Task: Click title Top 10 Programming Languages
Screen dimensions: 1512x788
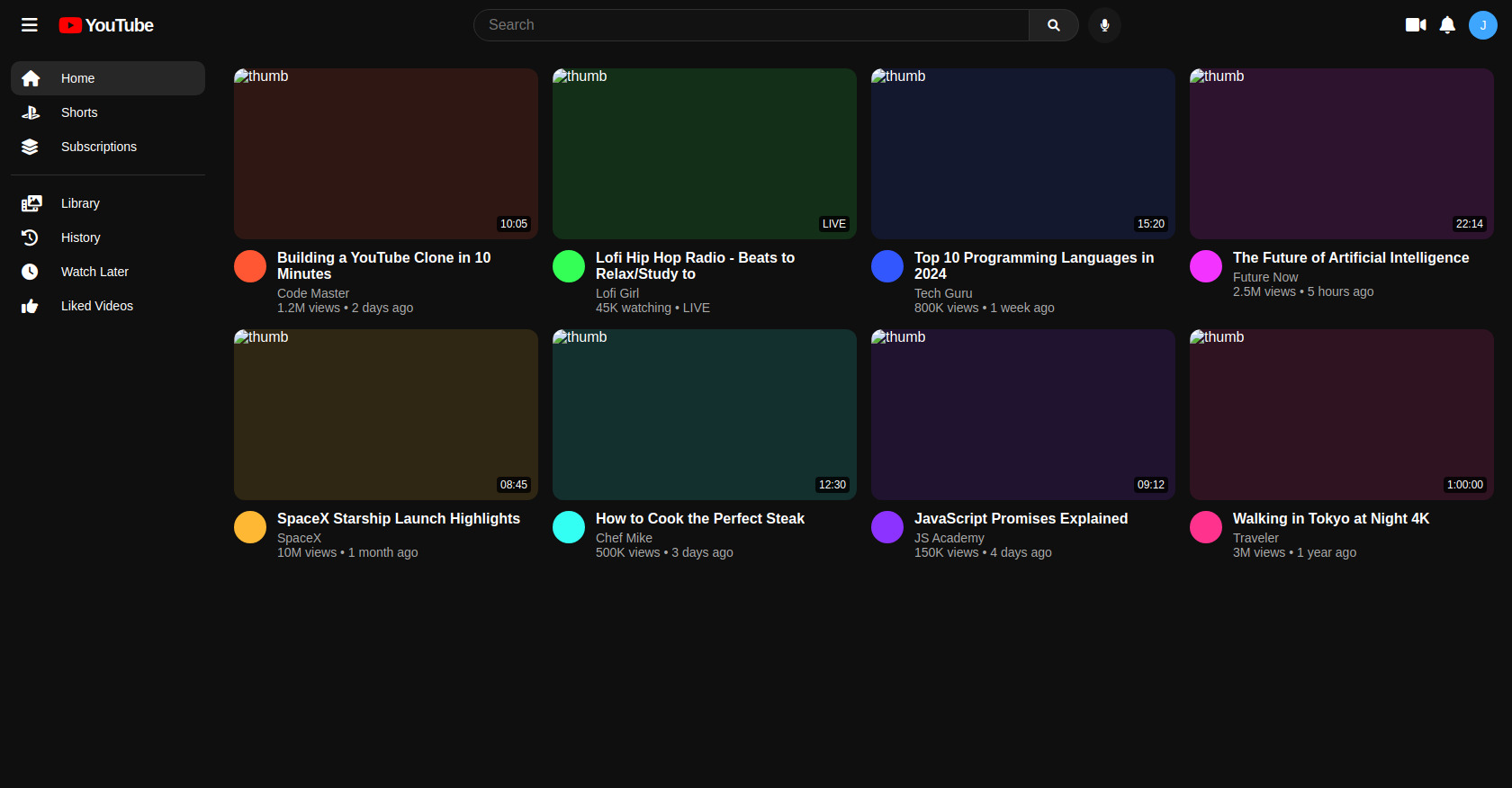Action: [x=1034, y=265]
